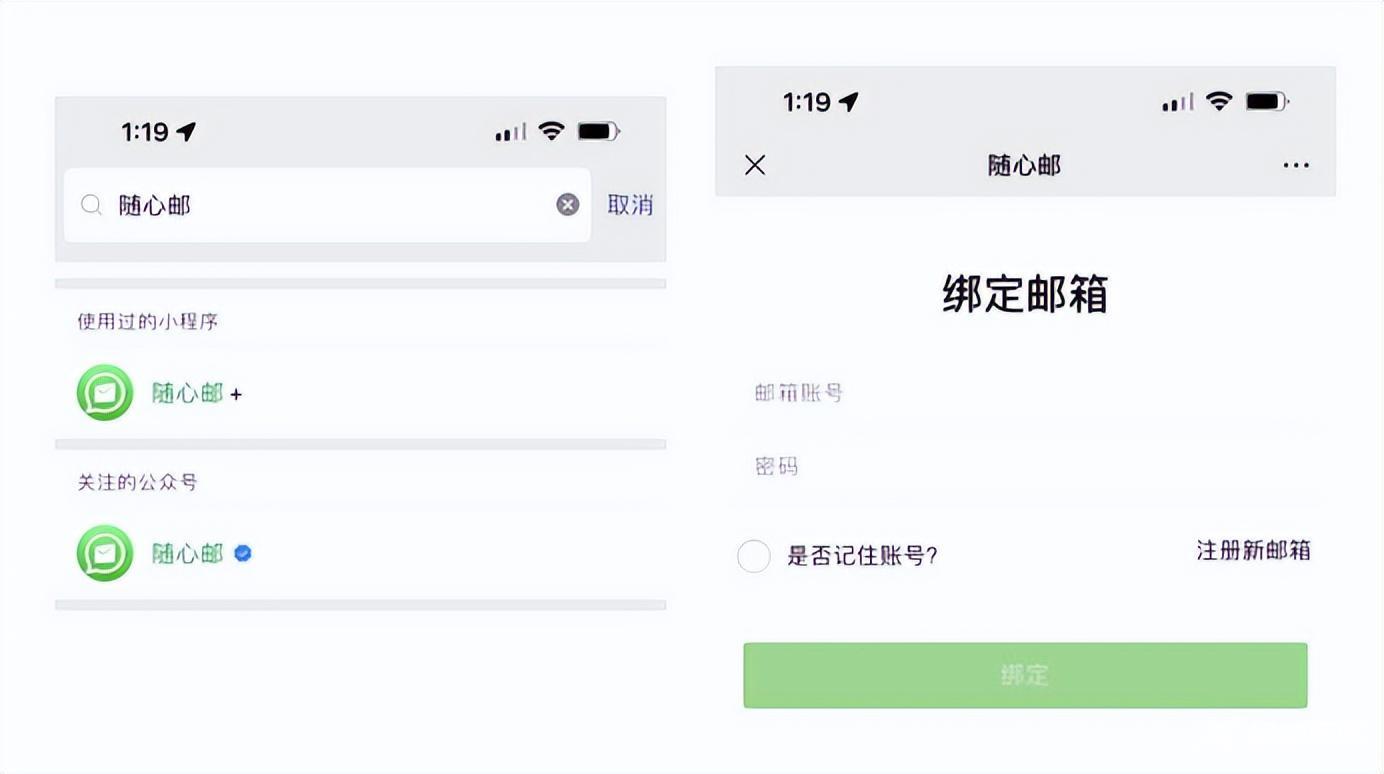Tap 取消 to cancel the search
The height and width of the screenshot is (774, 1384).
pyautogui.click(x=630, y=205)
